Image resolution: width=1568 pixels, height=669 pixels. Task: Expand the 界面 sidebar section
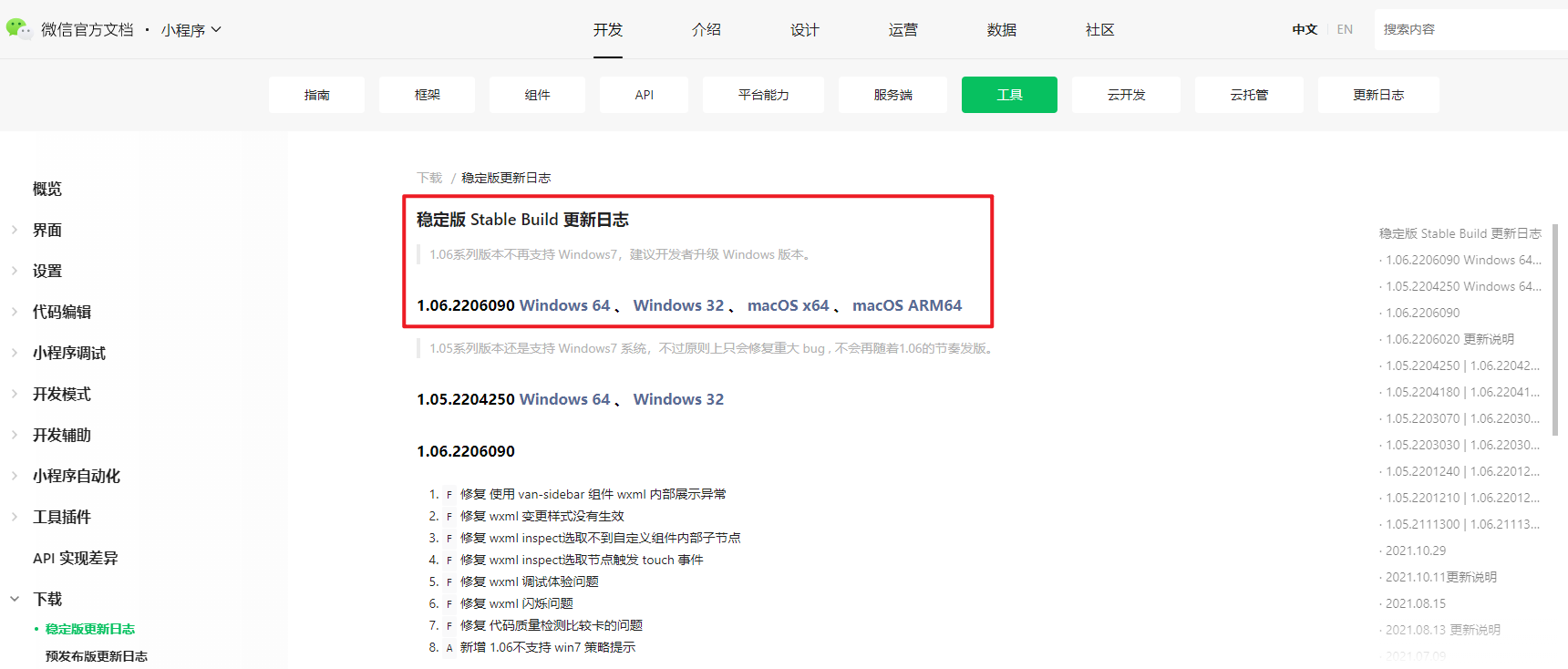pos(47,230)
